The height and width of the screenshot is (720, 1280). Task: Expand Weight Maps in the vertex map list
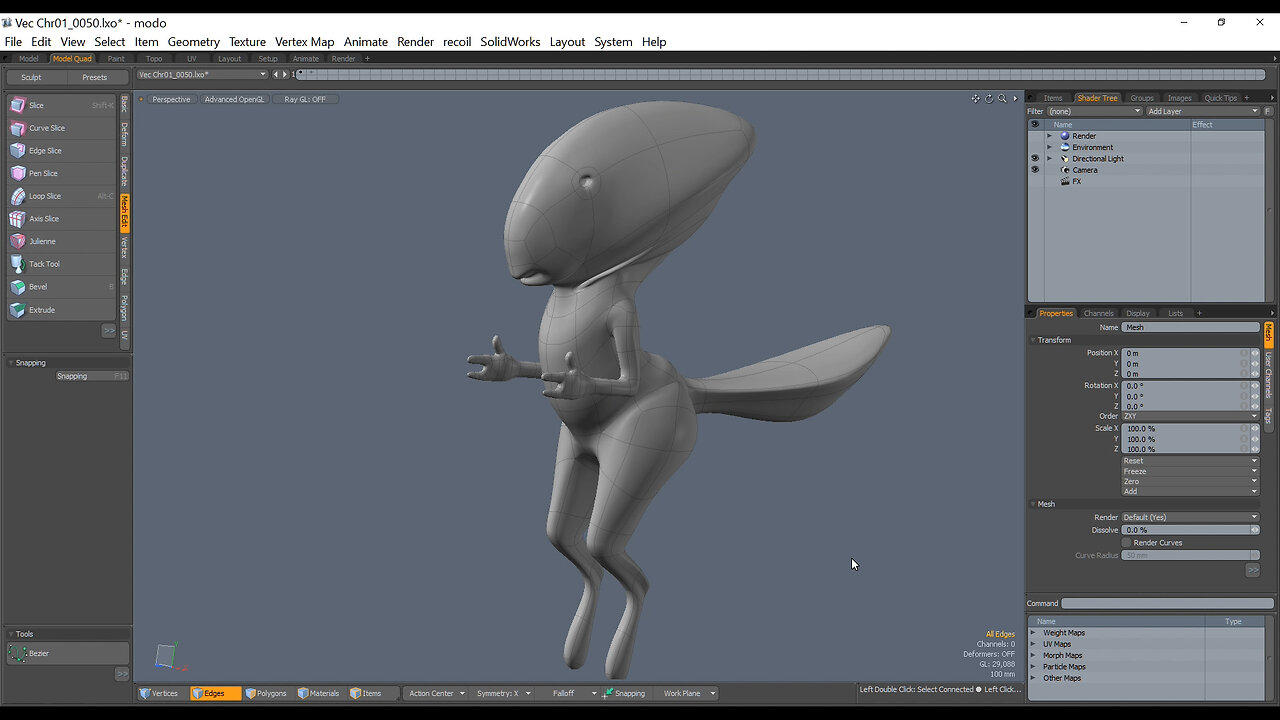(x=1033, y=632)
